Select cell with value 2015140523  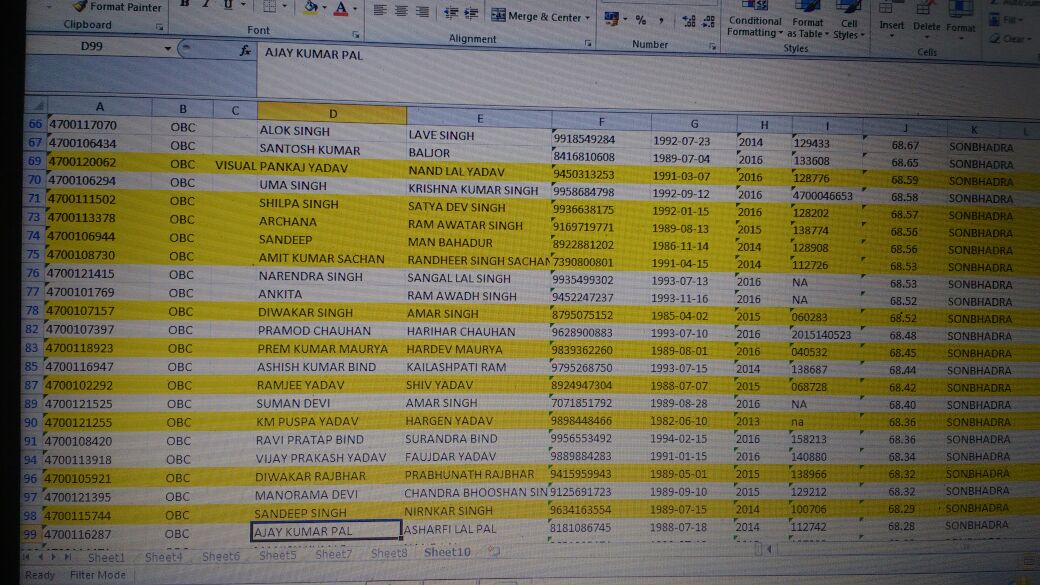pyautogui.click(x=824, y=335)
